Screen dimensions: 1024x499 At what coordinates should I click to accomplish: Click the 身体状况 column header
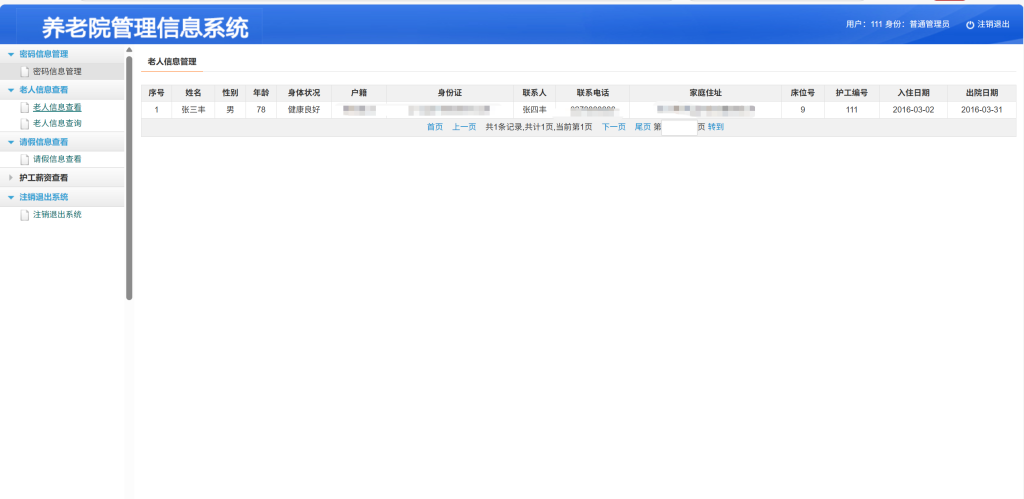coord(304,93)
